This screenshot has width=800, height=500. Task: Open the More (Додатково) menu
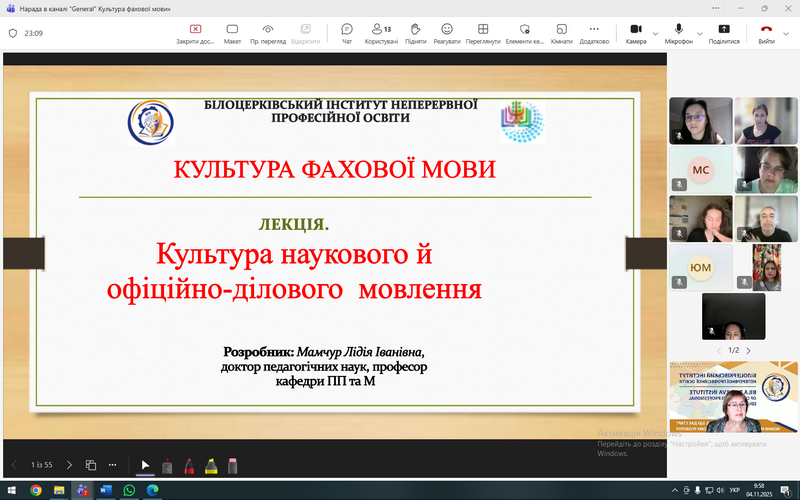(x=594, y=33)
